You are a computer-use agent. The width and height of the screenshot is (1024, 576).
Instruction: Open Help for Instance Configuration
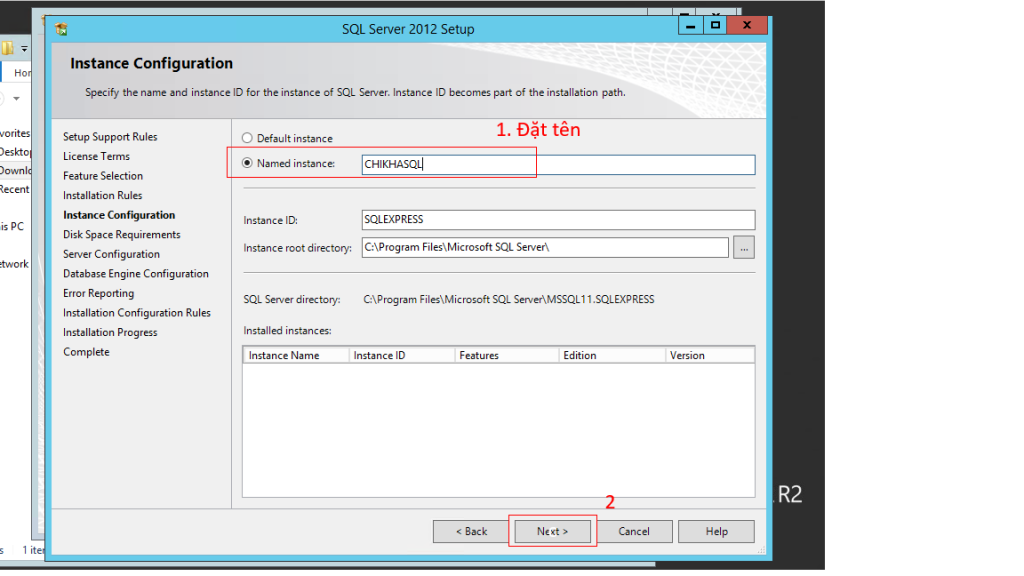(716, 532)
